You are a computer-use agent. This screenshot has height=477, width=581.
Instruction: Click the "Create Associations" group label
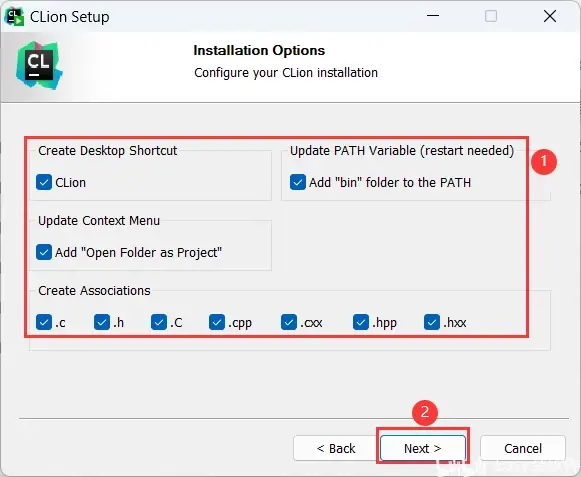click(94, 291)
